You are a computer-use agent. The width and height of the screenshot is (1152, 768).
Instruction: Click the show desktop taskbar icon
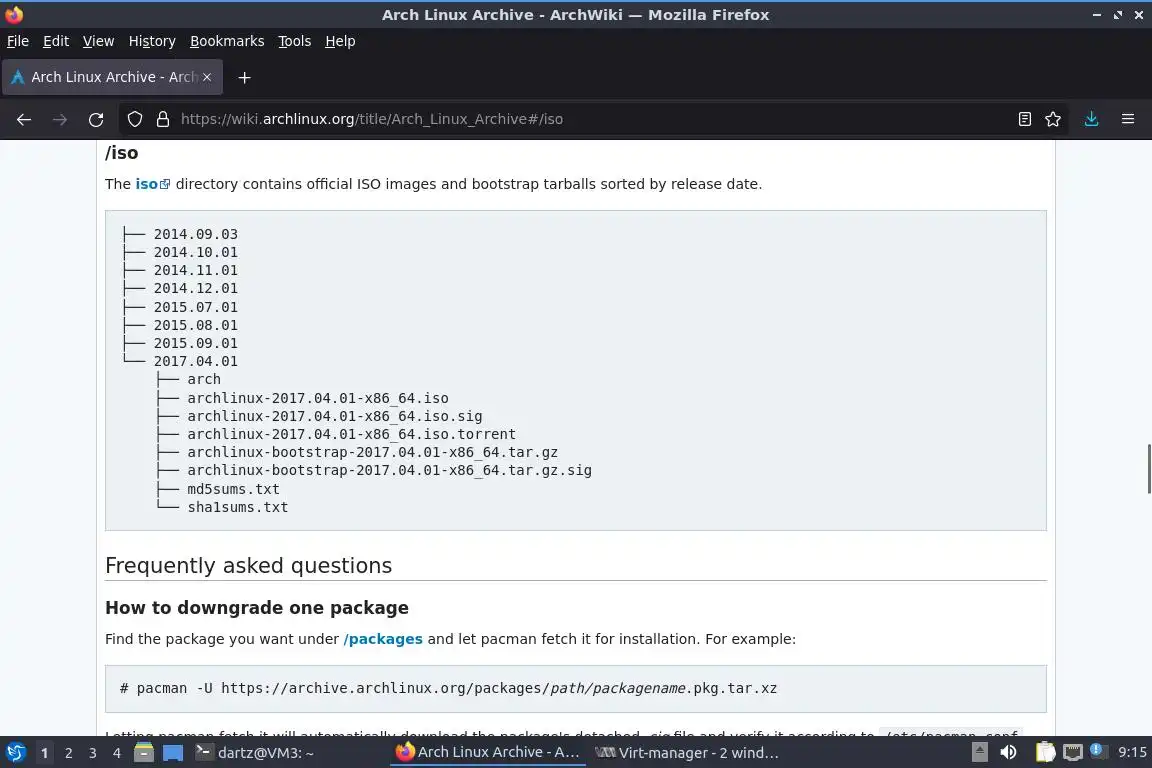173,753
